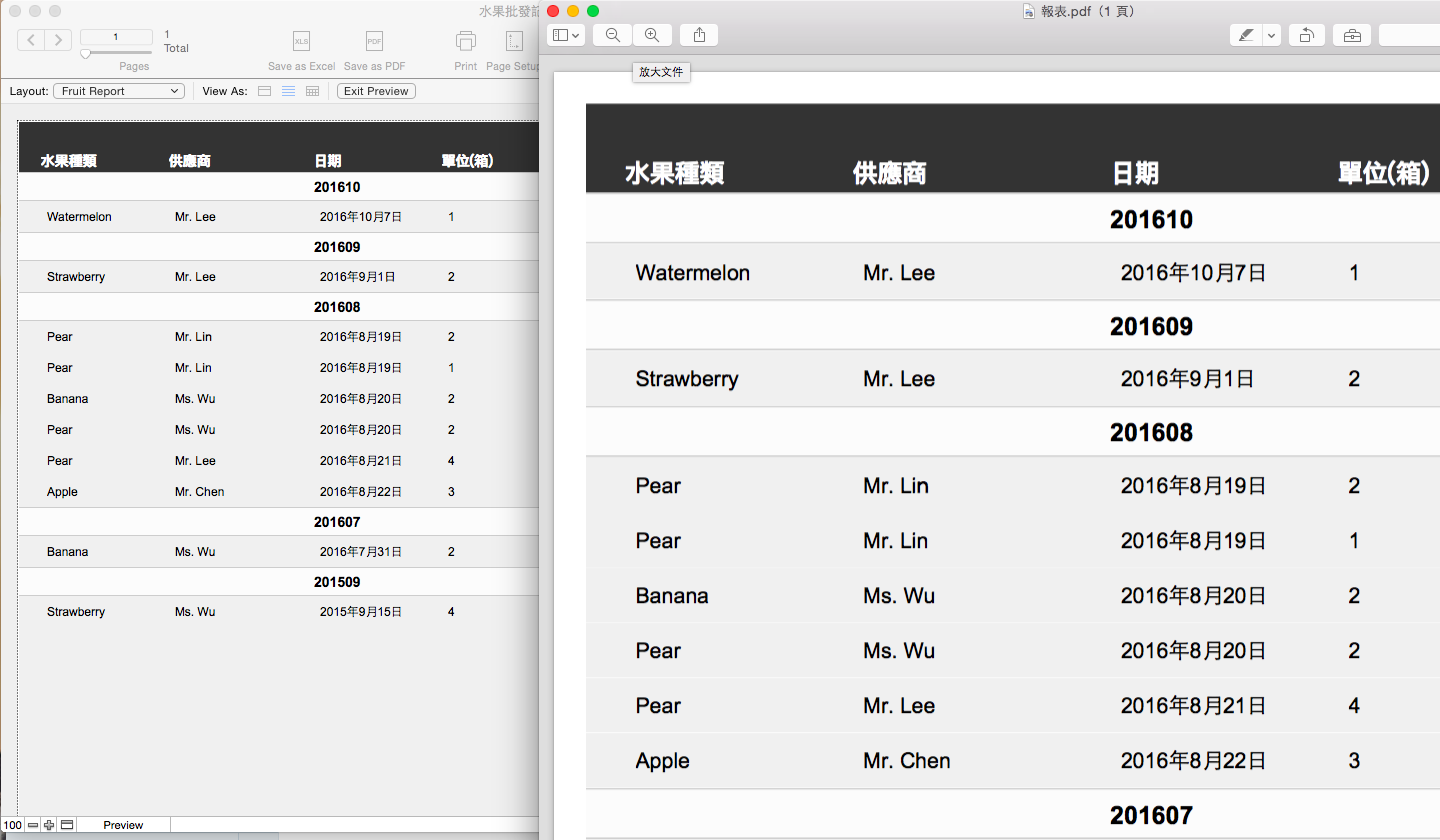Click the current page number field
1440x840 pixels.
pyautogui.click(x=116, y=37)
